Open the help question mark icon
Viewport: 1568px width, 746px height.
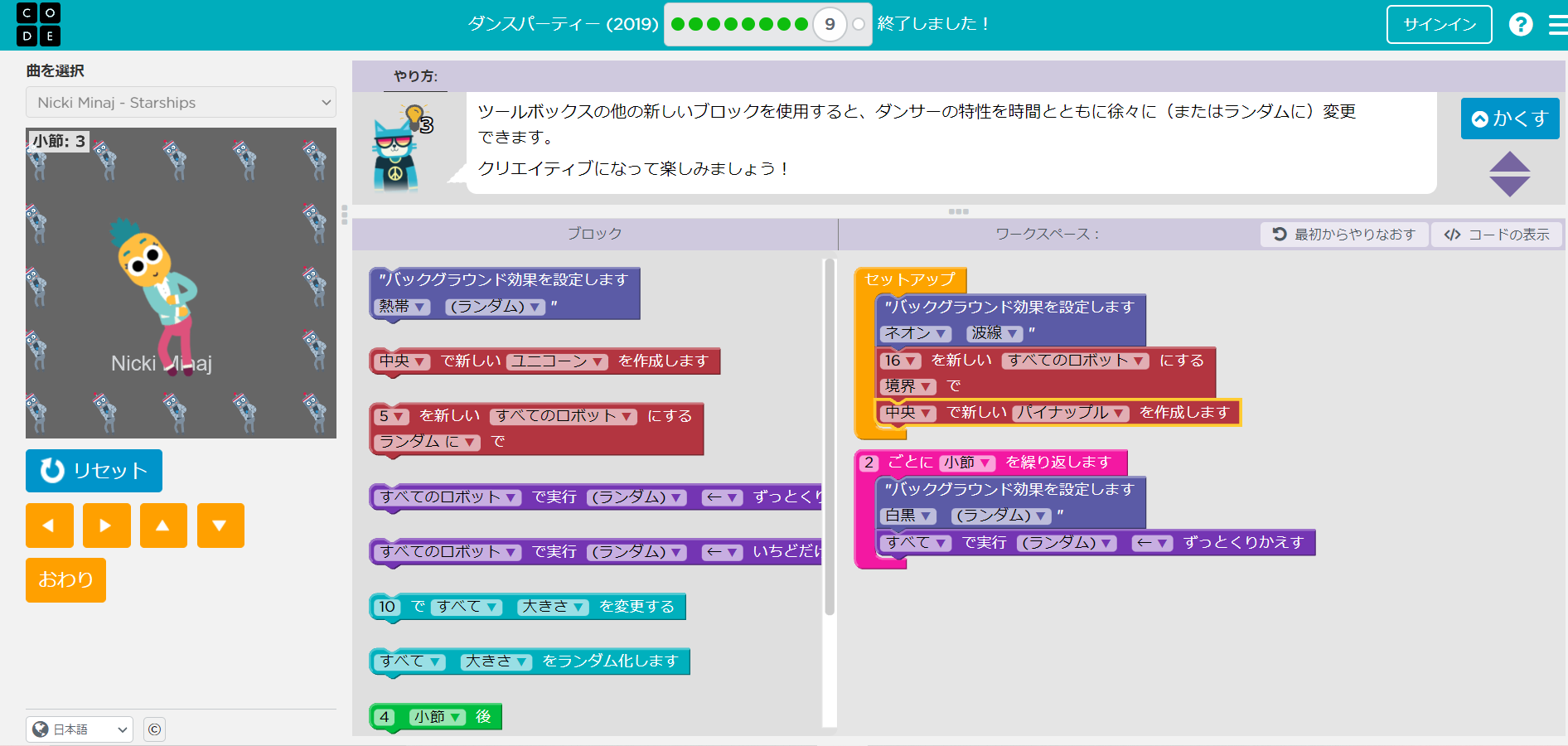pyautogui.click(x=1520, y=24)
